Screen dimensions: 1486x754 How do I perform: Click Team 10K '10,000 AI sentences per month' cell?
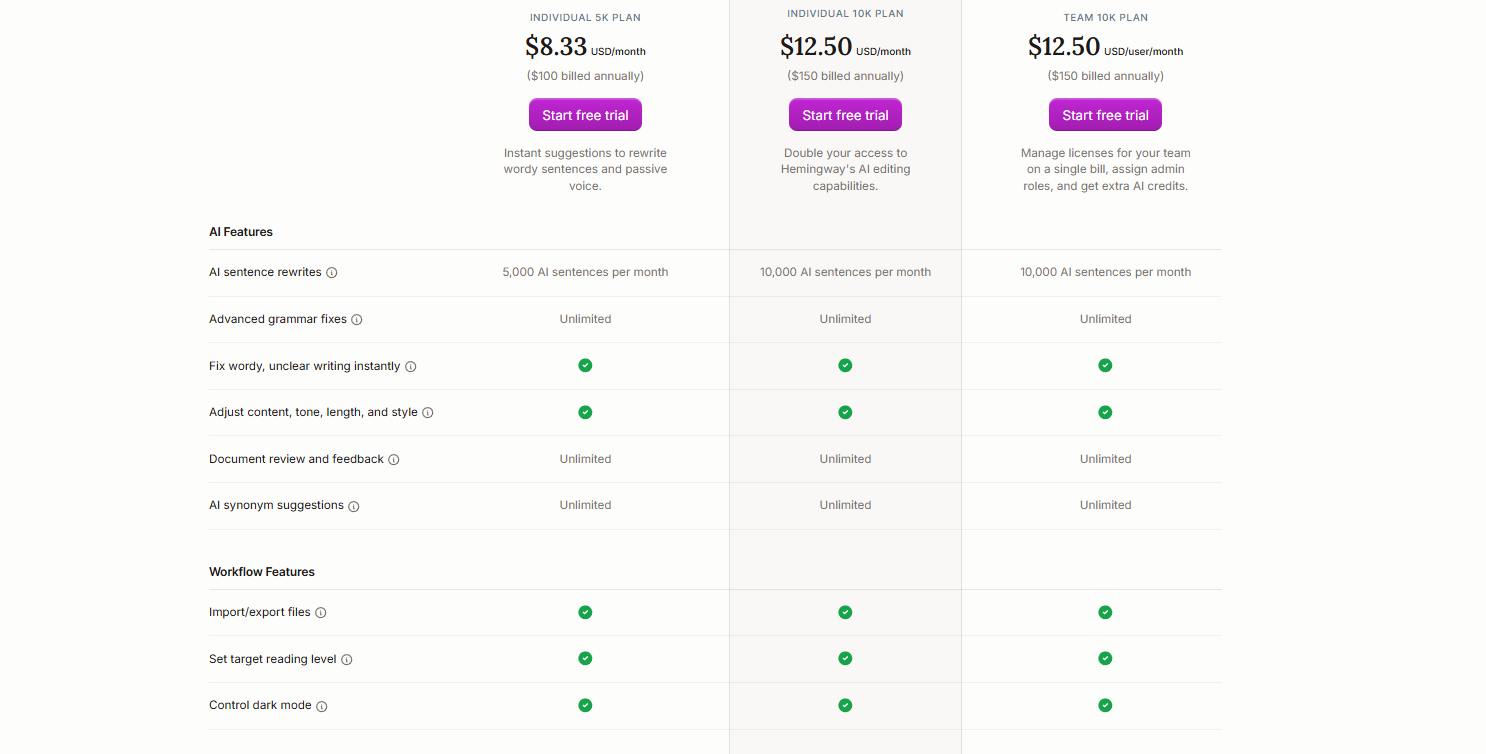(1105, 272)
